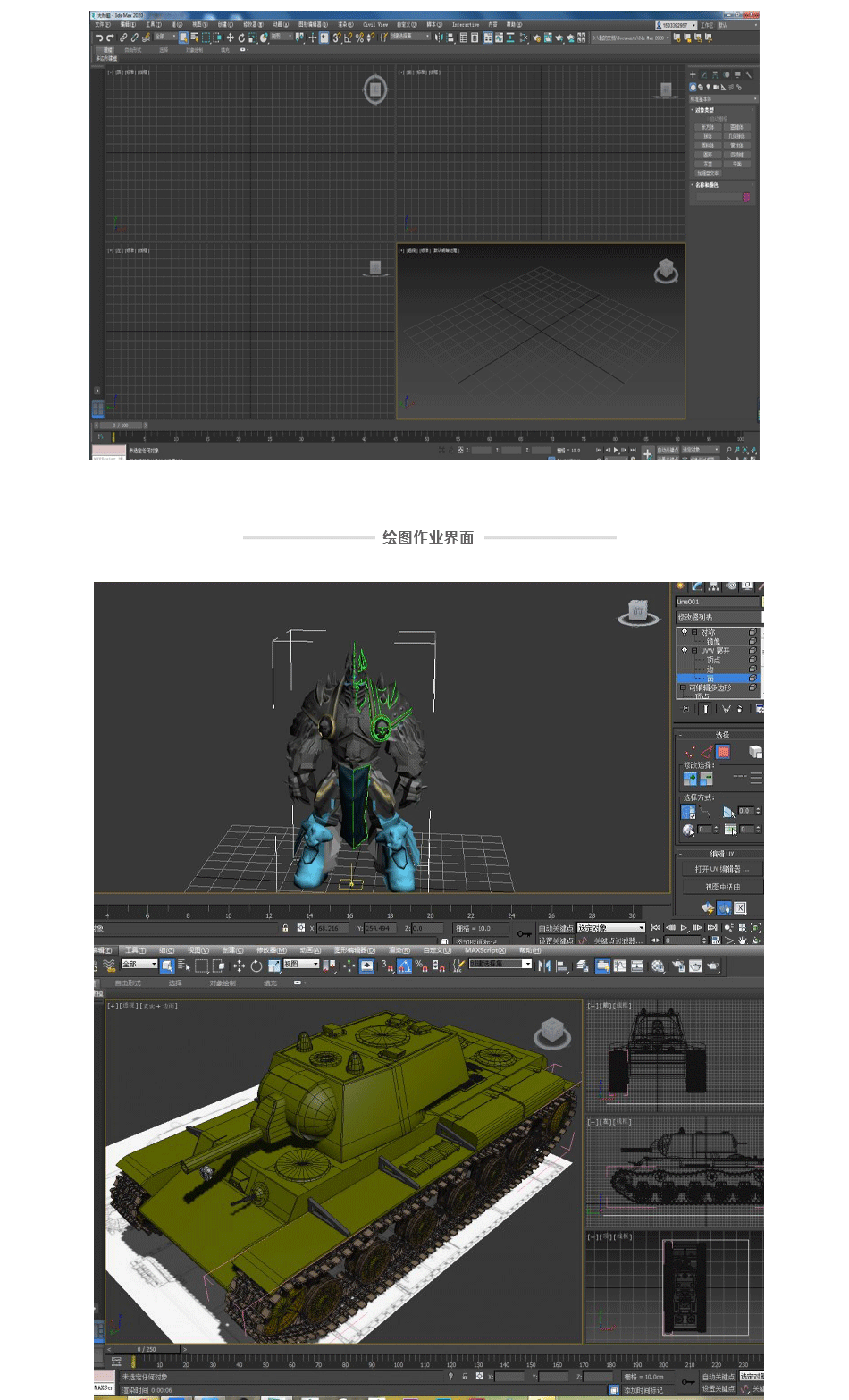Open the 视图(V) menu
The image size is (849, 1400).
coord(198,950)
